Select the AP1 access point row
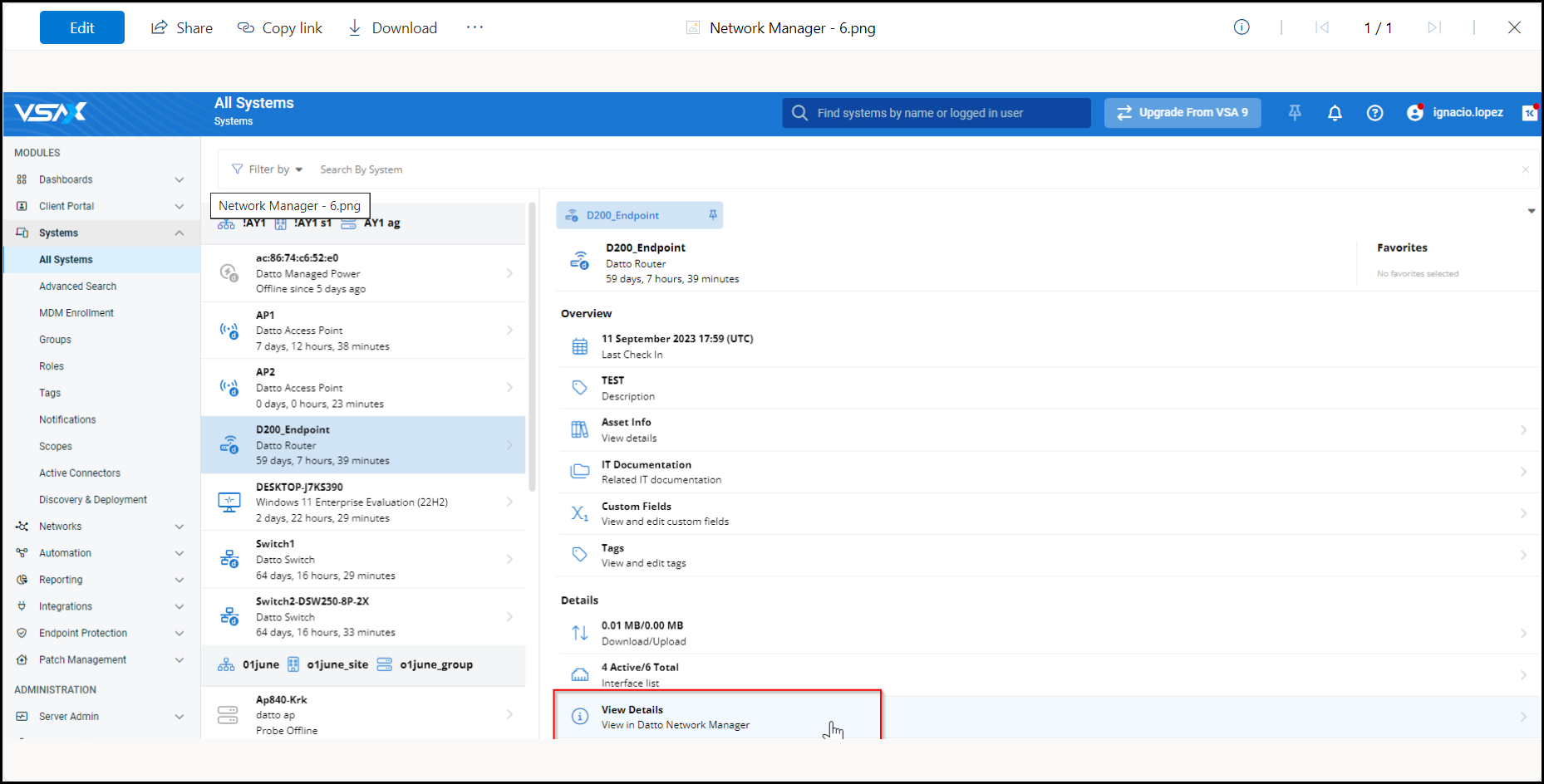The height and width of the screenshot is (784, 1544). [363, 331]
